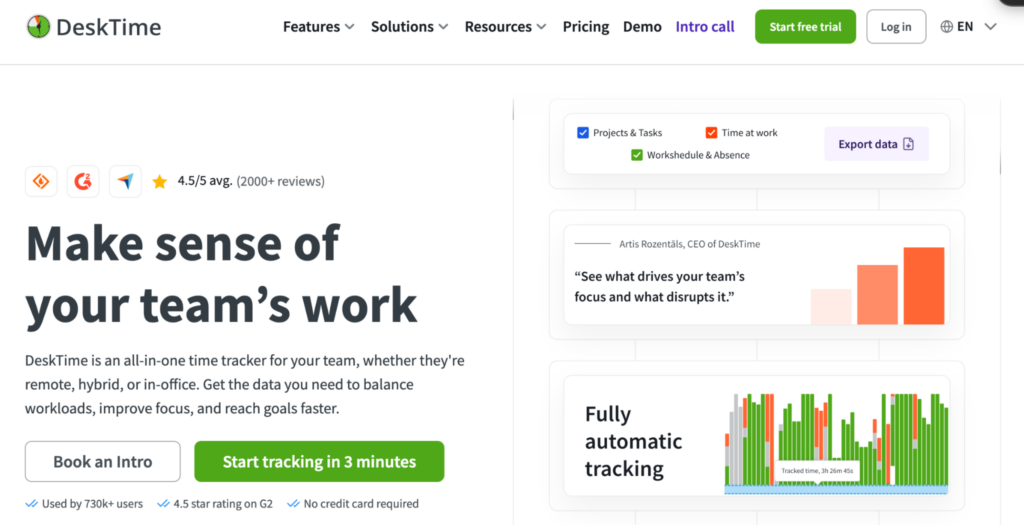Screen dimensions: 1024x525
Task: Toggle the Time at work checkbox
Action: point(711,133)
